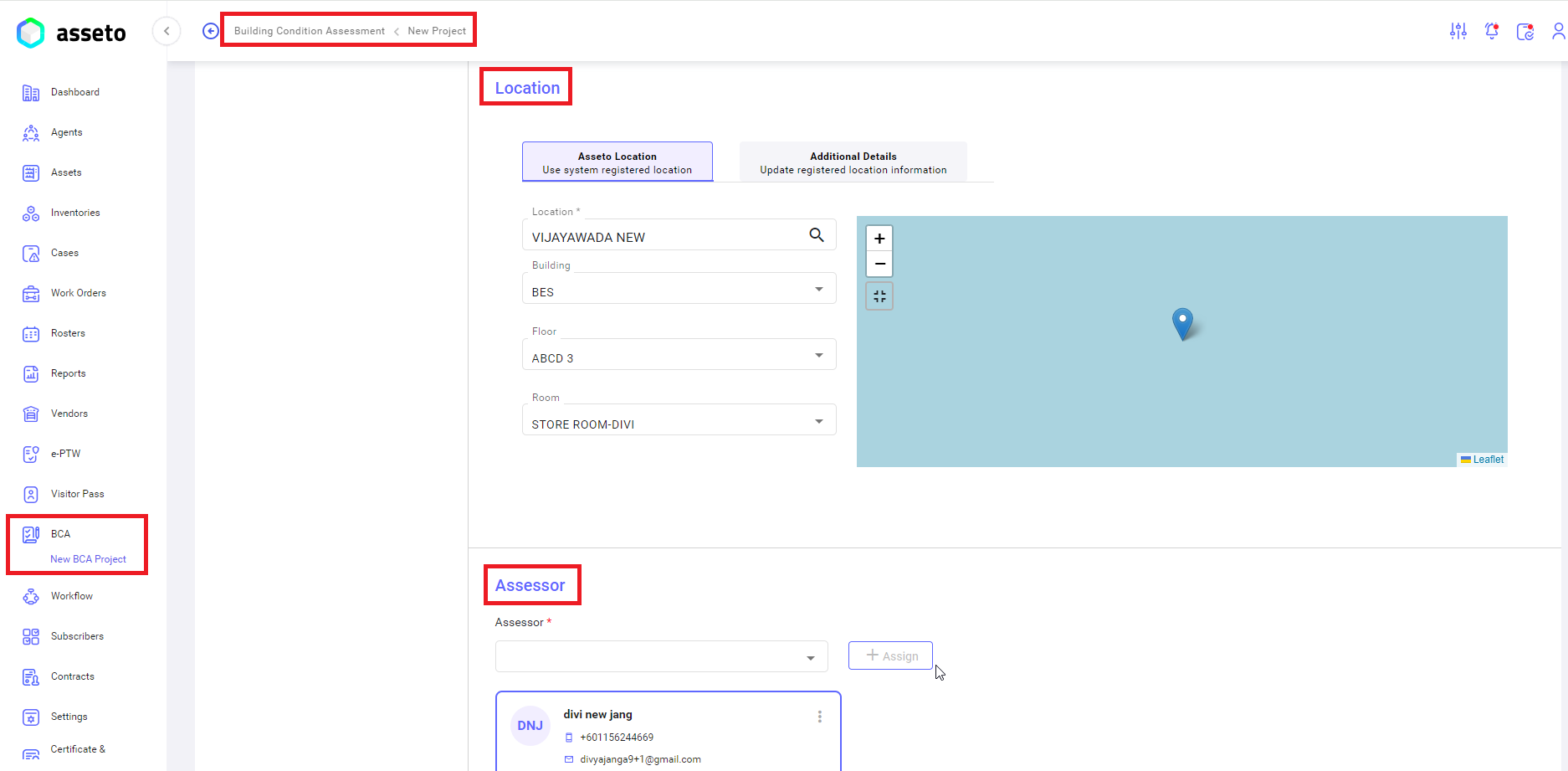Click the blue map marker pin

coord(1182,324)
